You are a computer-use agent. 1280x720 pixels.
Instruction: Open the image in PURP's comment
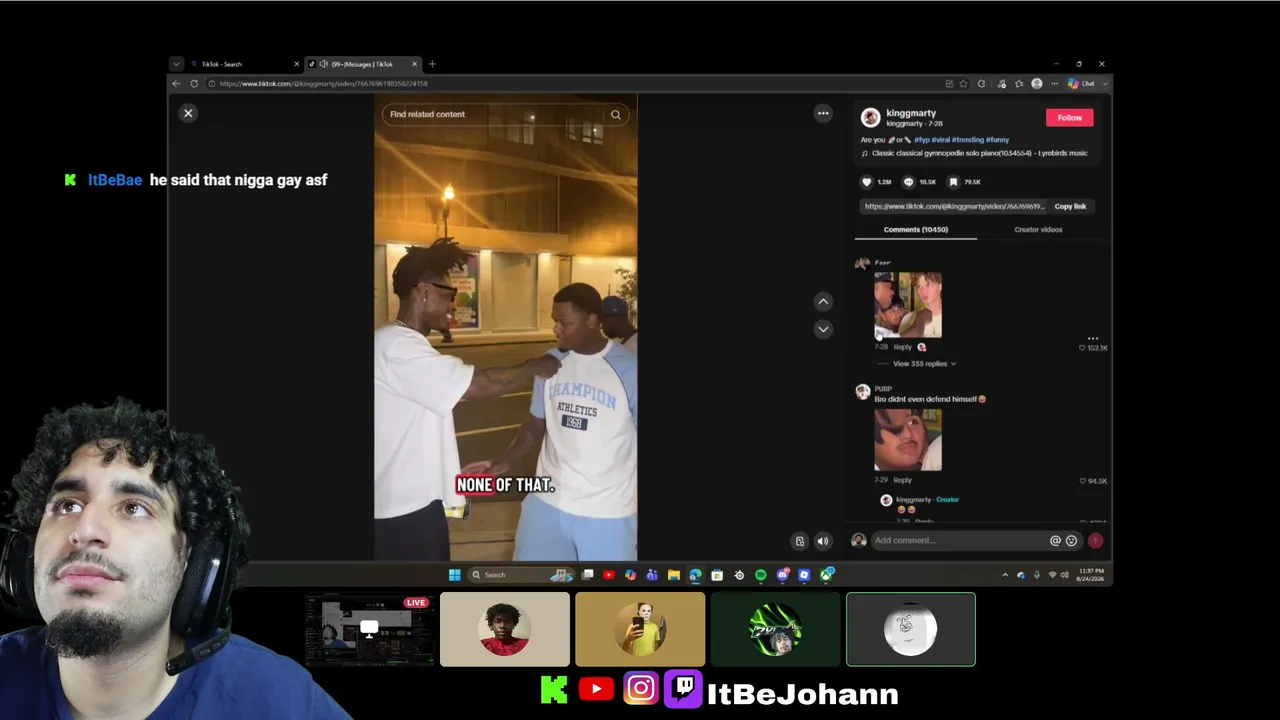(x=908, y=440)
